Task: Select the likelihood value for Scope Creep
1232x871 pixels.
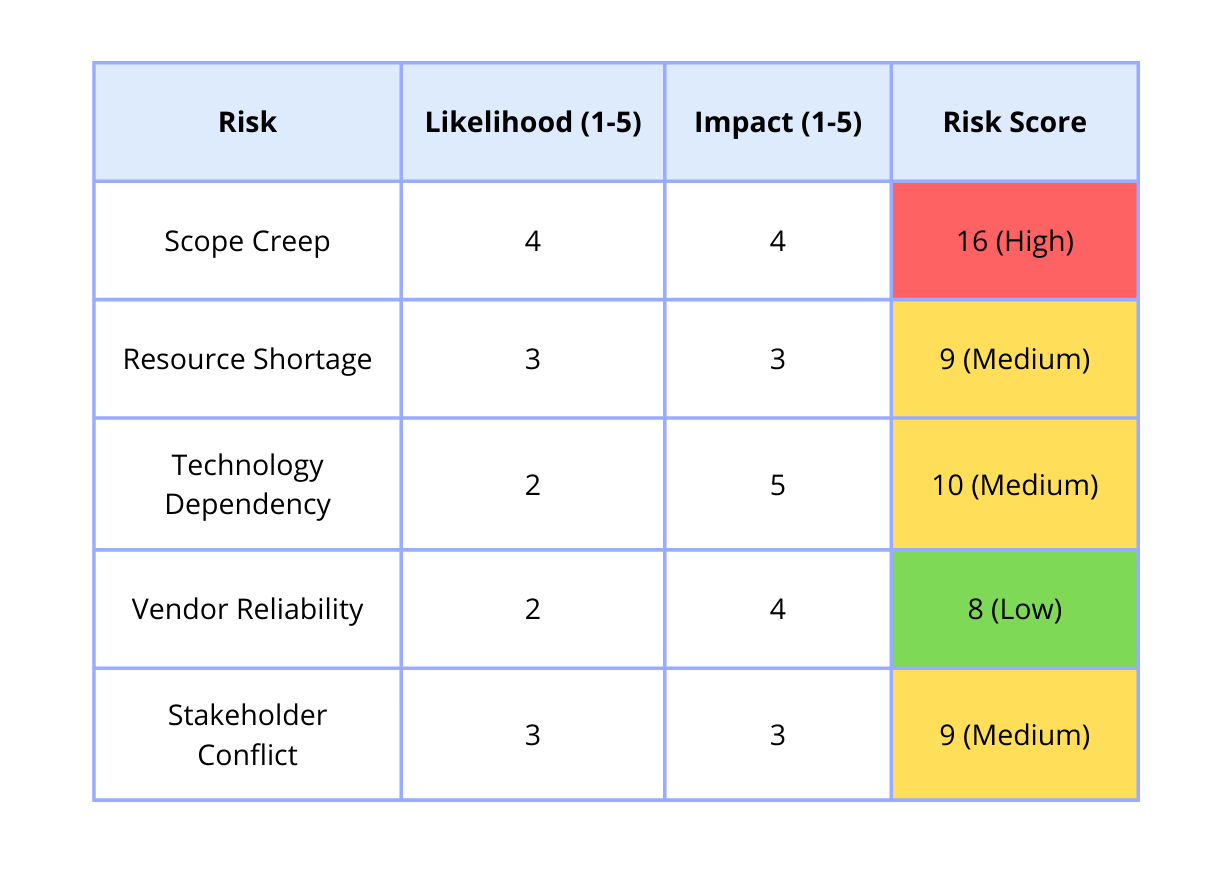Action: pyautogui.click(x=533, y=241)
